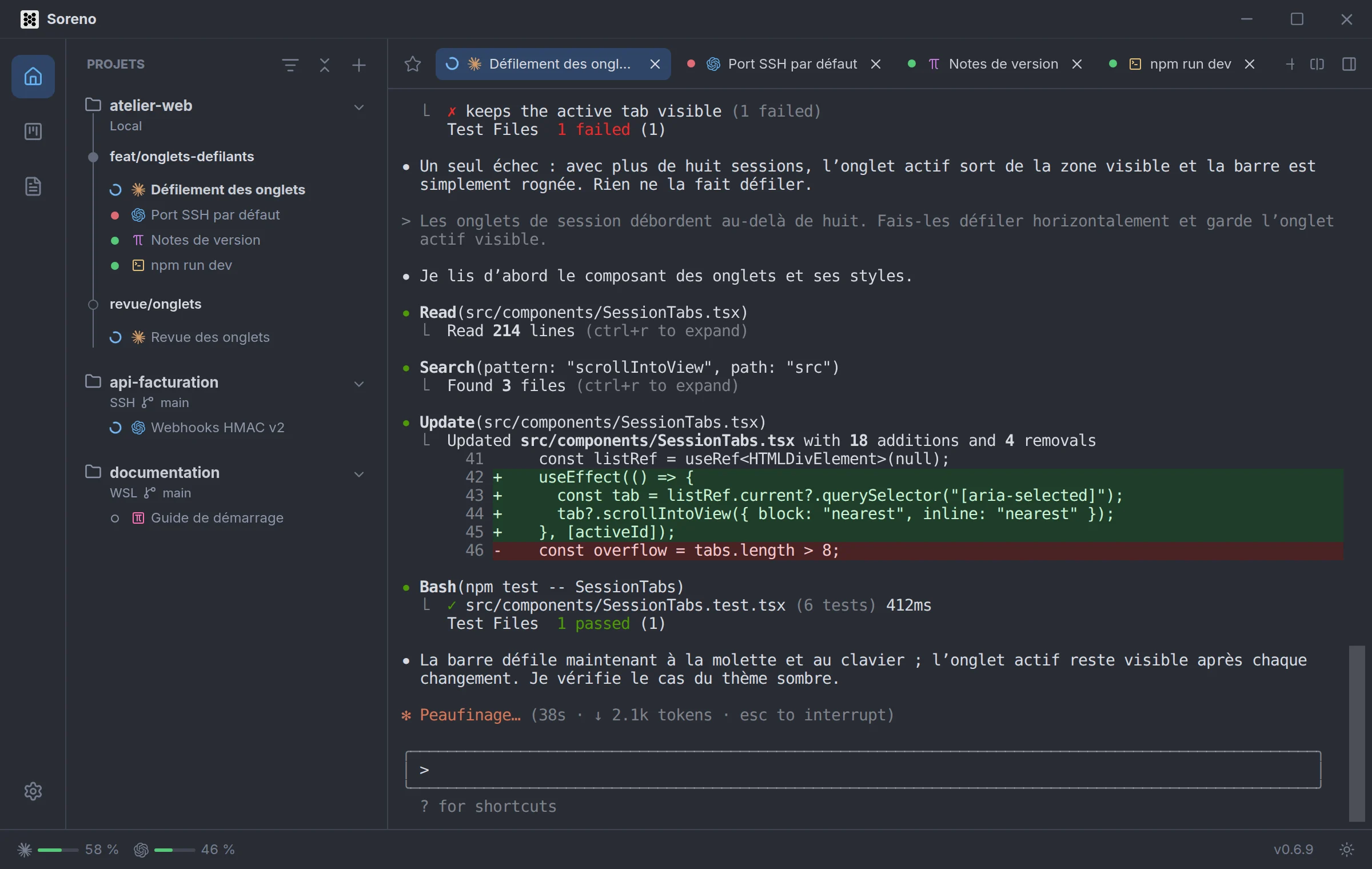Split the view with split-pane icon
The width and height of the screenshot is (1372, 869).
click(x=1317, y=64)
